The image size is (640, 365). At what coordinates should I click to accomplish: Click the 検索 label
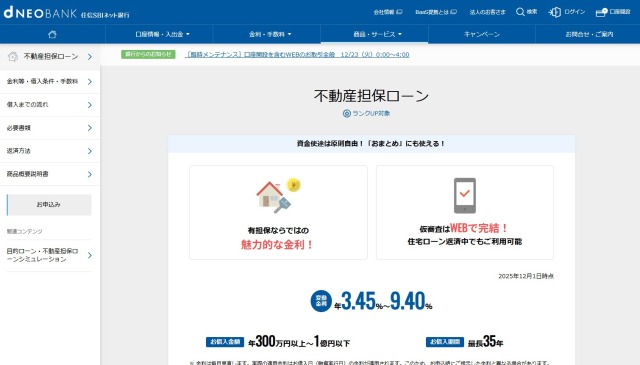[x=532, y=12]
